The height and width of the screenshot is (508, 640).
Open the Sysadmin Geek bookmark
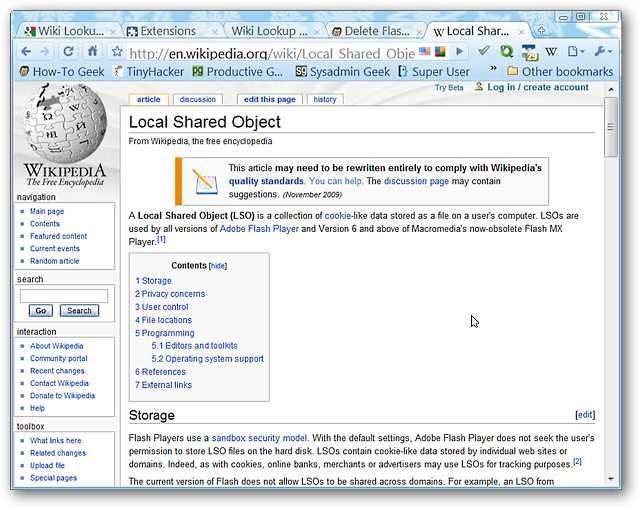(342, 72)
